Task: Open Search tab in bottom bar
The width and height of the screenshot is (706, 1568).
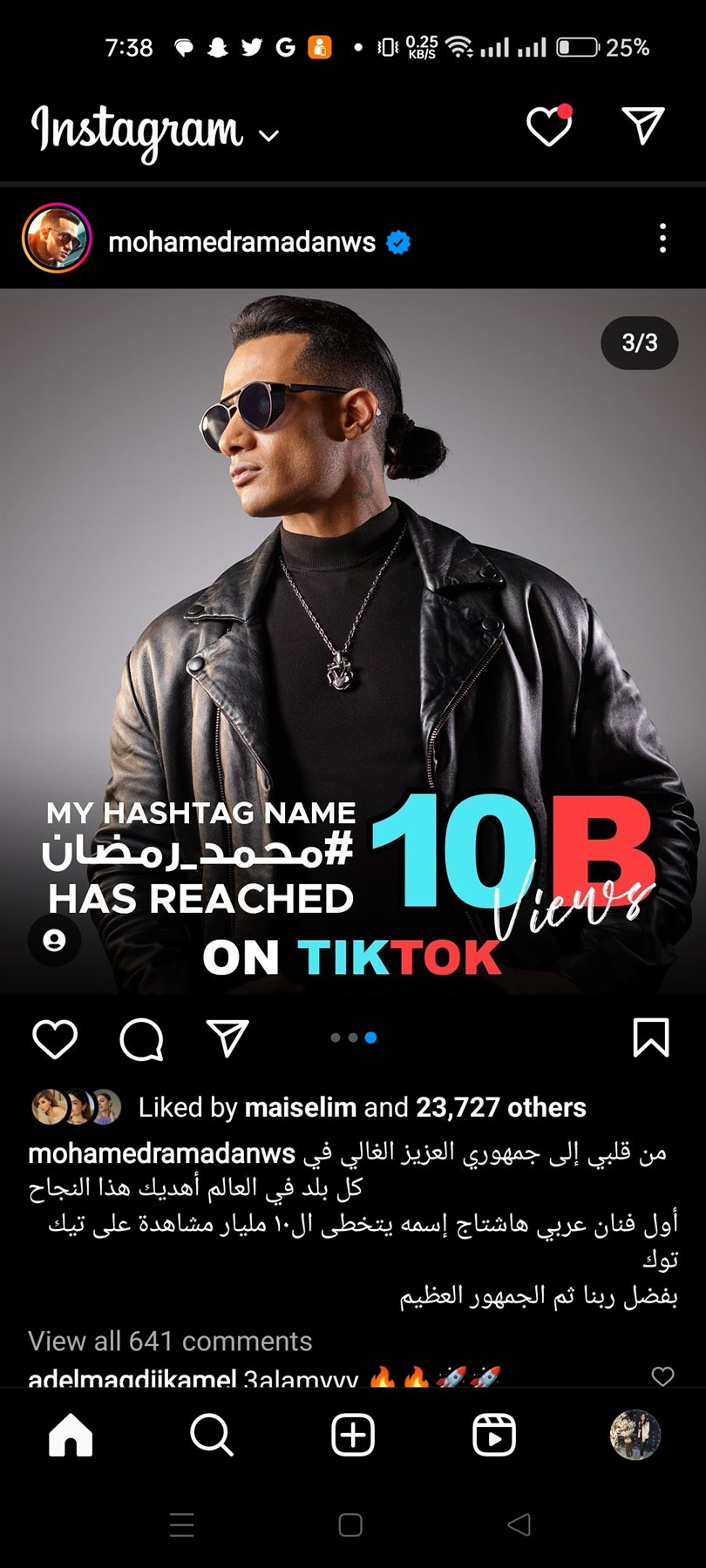Action: [212, 1435]
